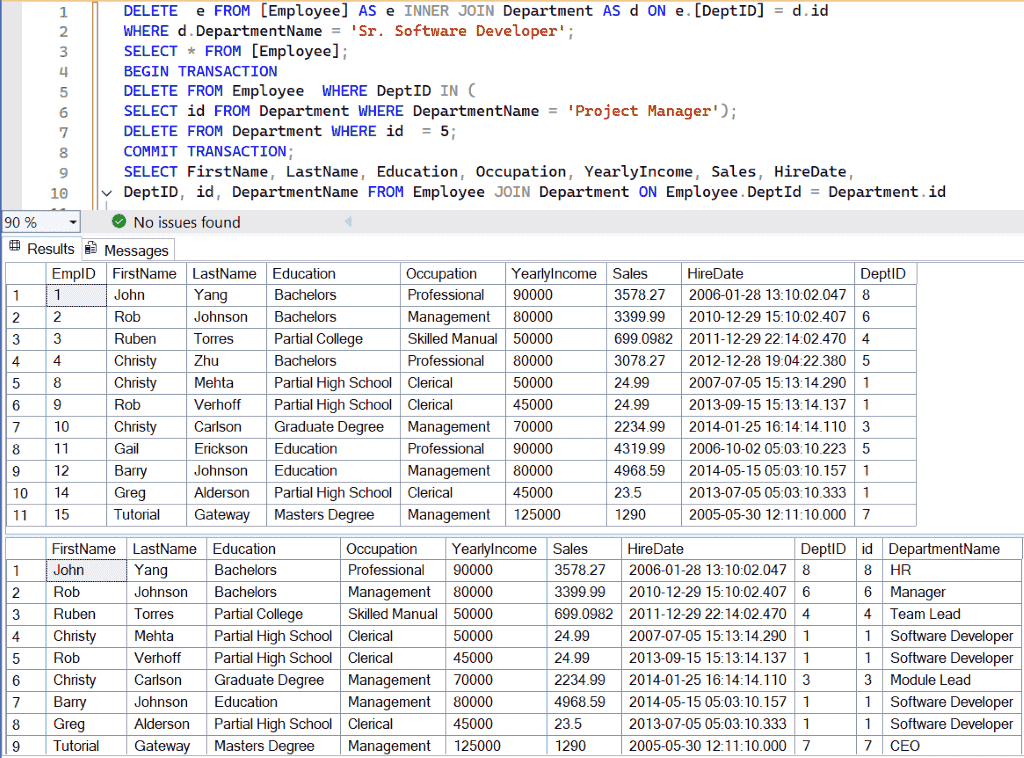Open the 90% zoom level dropdown
This screenshot has width=1024, height=758.
[x=74, y=221]
